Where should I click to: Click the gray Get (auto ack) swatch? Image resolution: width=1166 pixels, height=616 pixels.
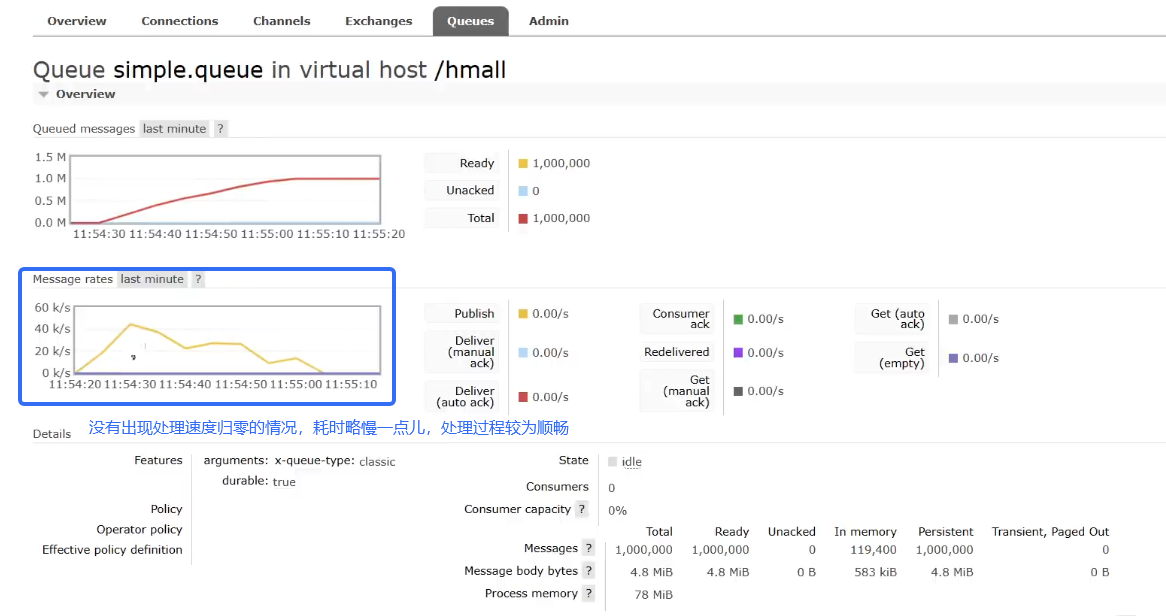tap(953, 319)
